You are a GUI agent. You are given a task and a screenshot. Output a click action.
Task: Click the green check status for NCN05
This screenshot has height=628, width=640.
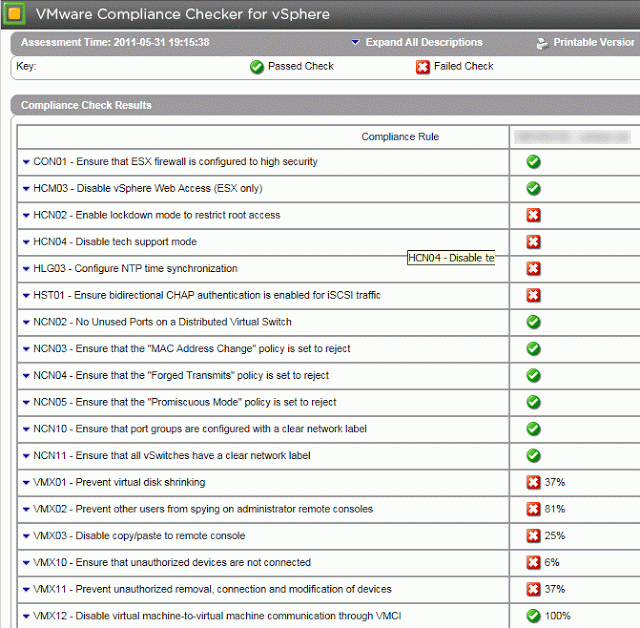533,402
